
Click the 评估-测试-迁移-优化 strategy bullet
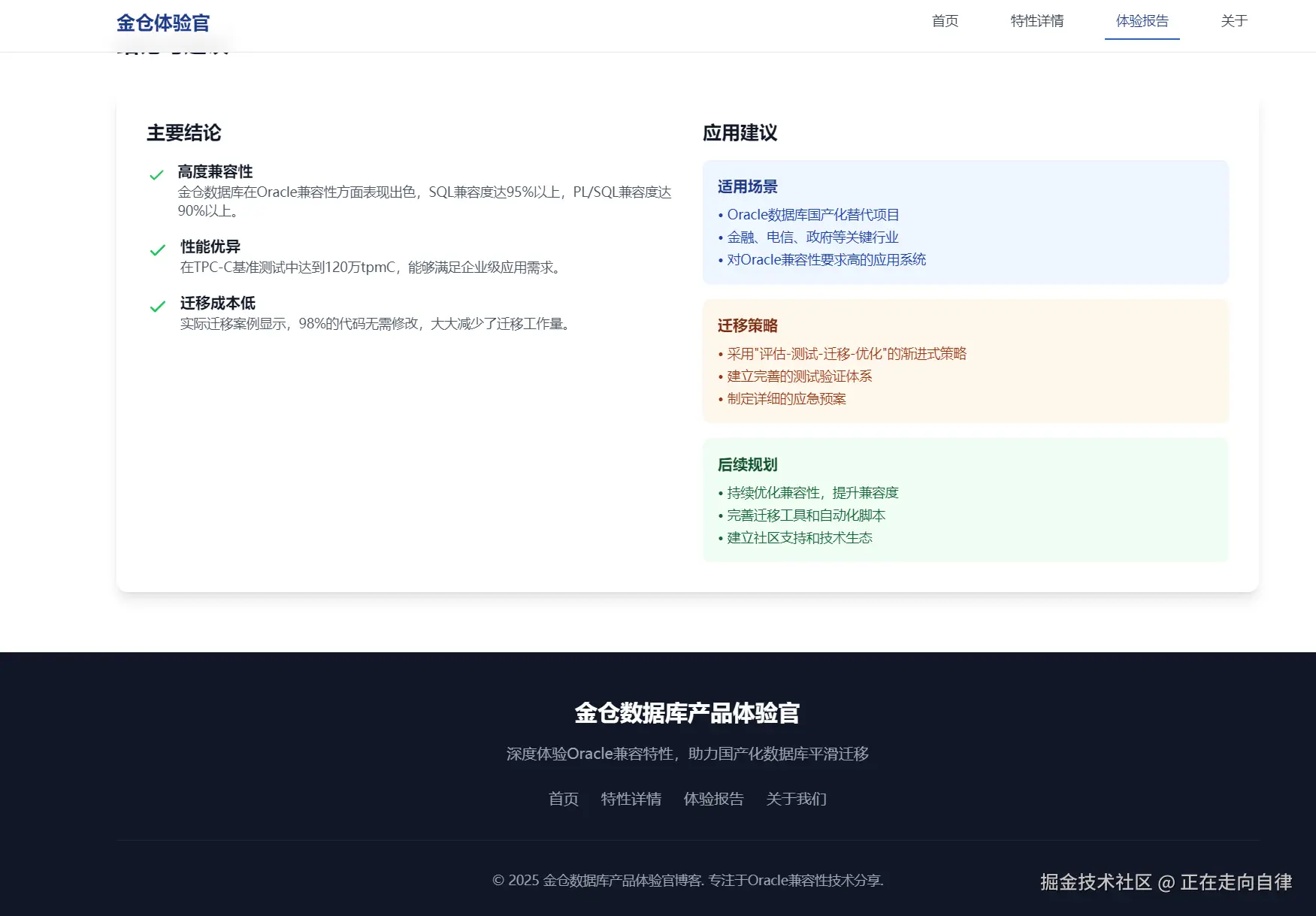[843, 354]
